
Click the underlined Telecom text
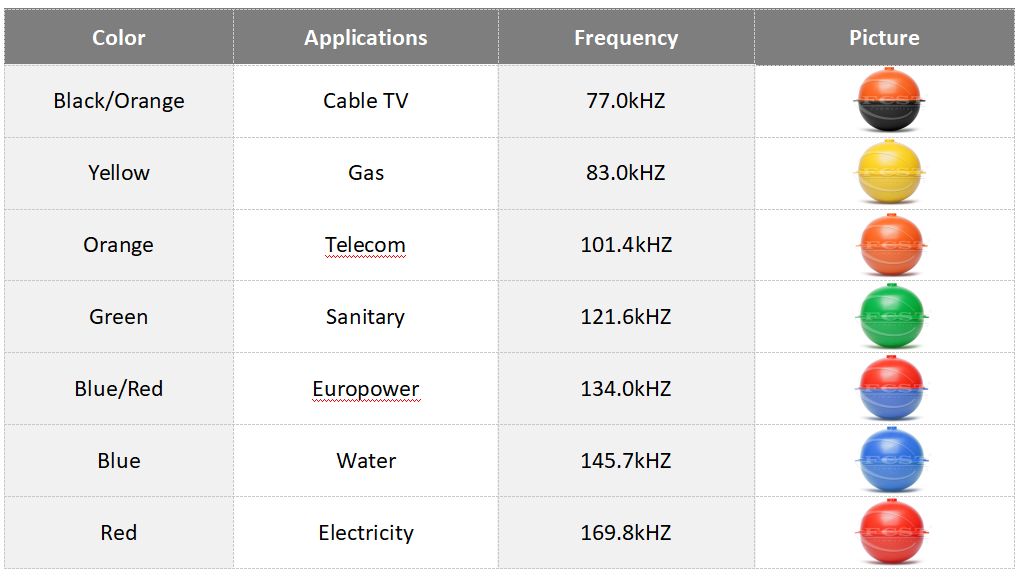365,245
